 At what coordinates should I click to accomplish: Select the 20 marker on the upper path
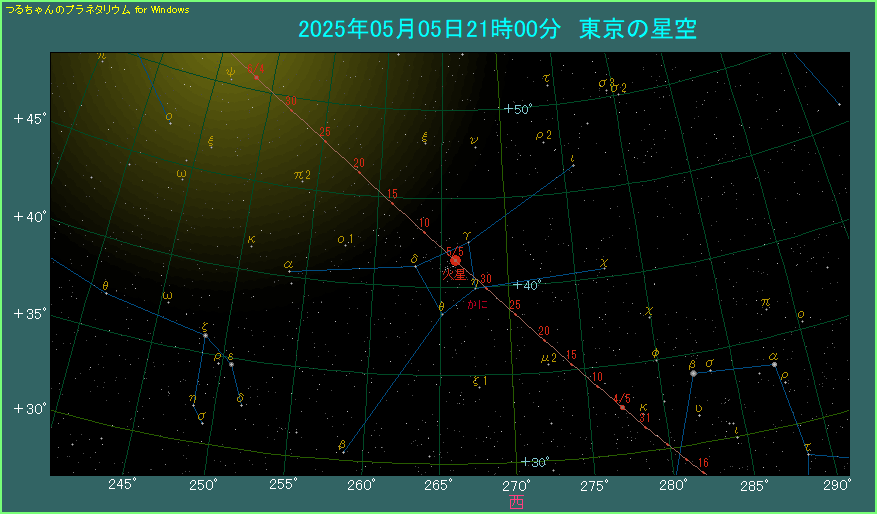[x=358, y=163]
